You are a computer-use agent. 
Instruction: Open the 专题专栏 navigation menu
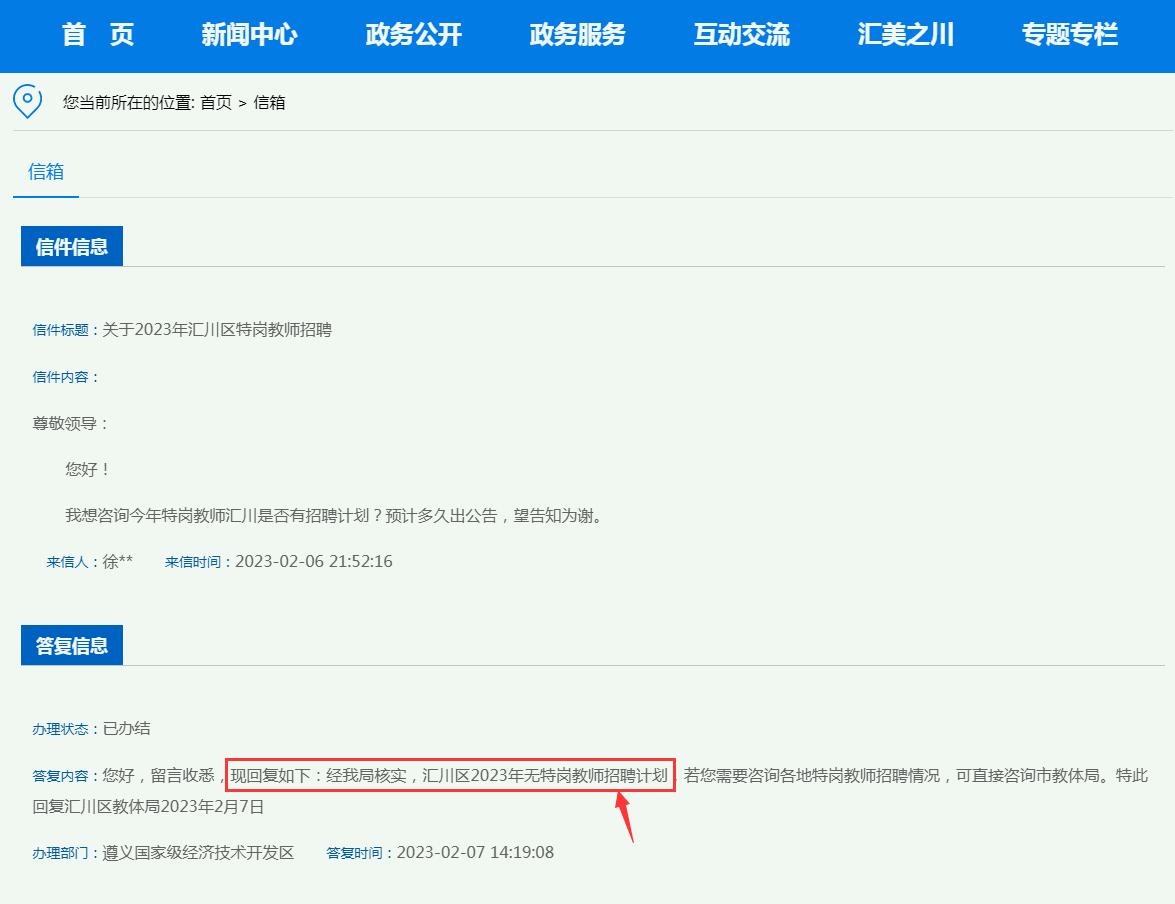tap(1070, 36)
